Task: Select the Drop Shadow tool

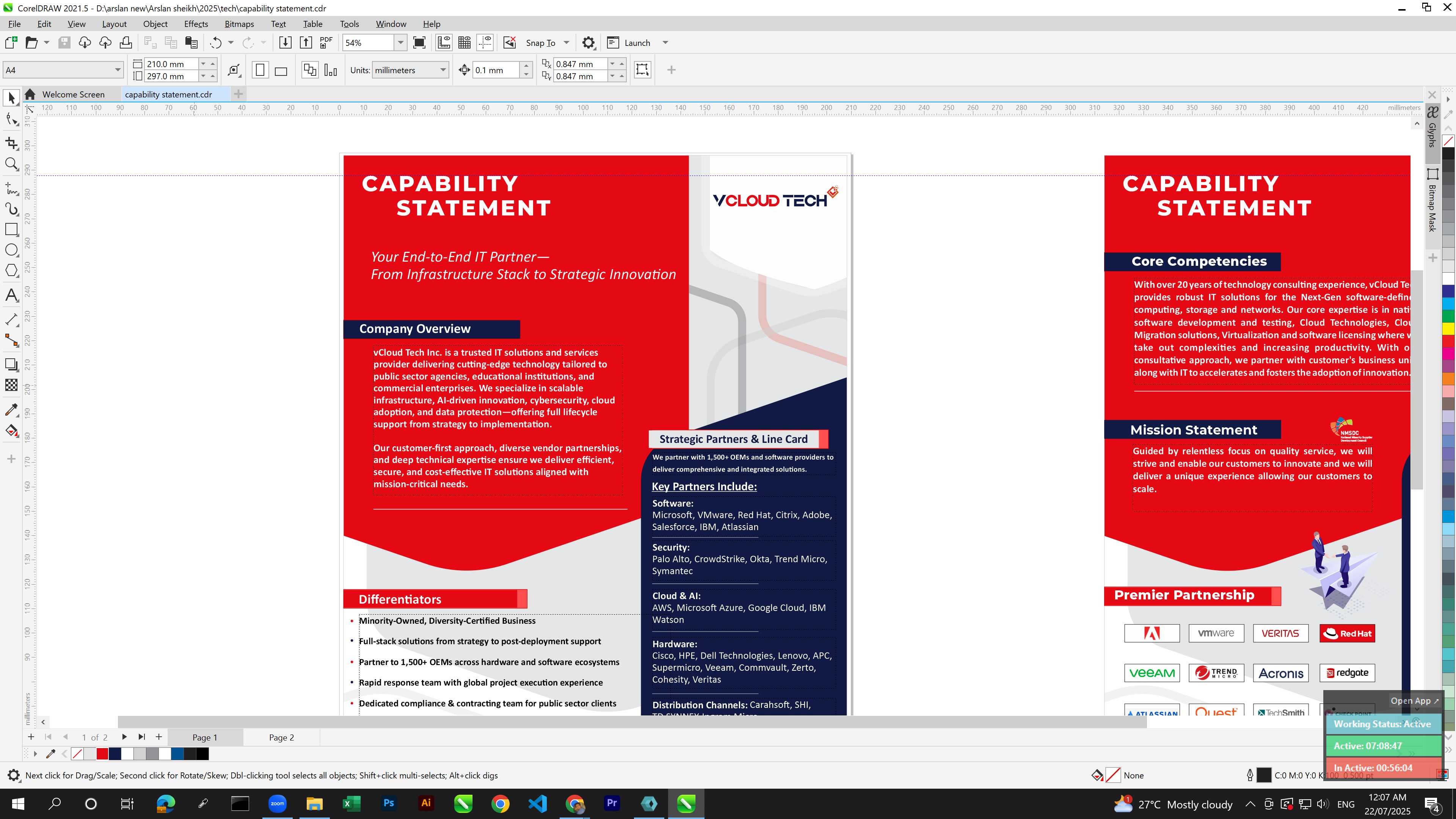Action: [11, 364]
